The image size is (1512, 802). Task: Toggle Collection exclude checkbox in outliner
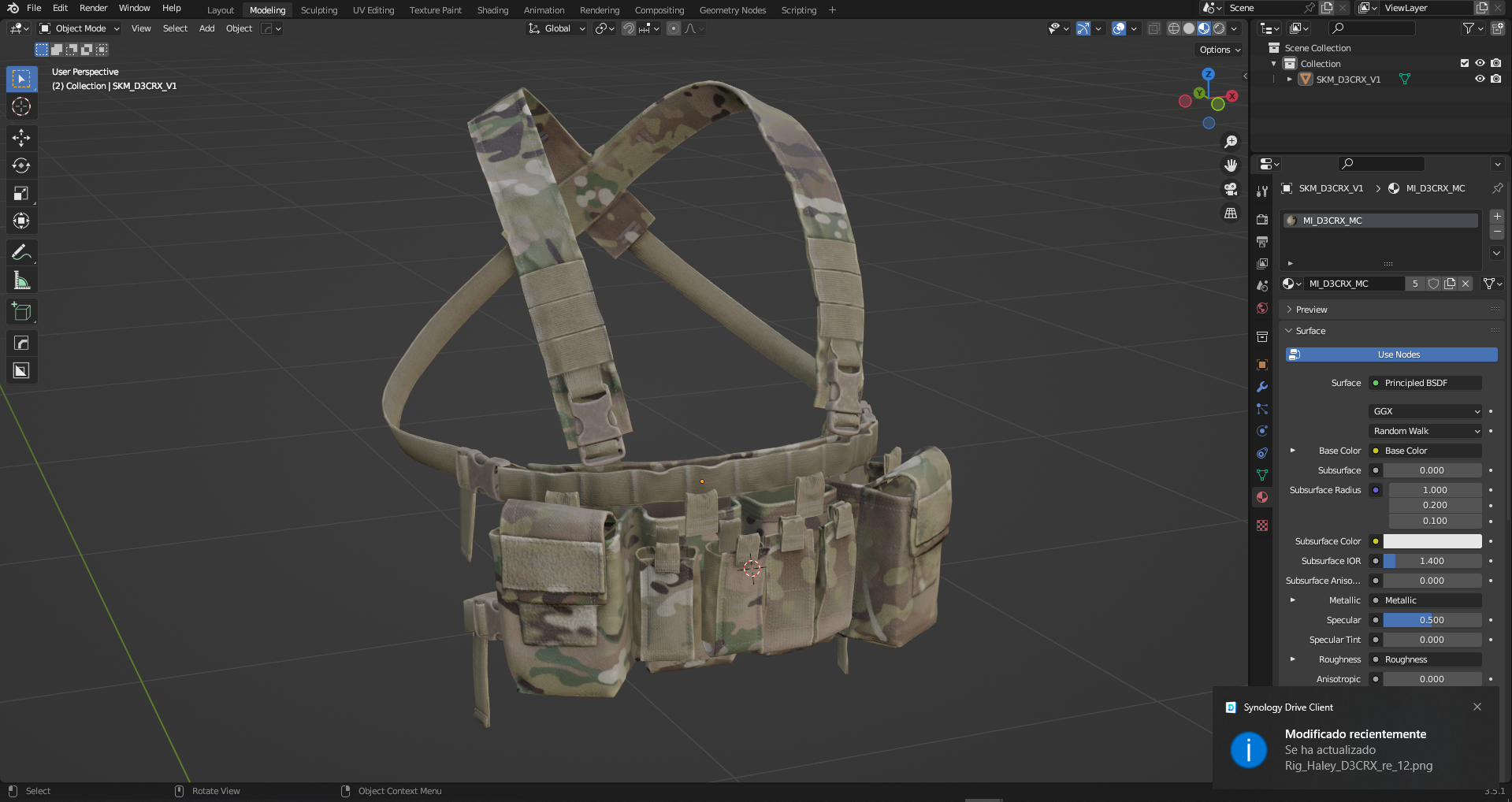[x=1465, y=63]
